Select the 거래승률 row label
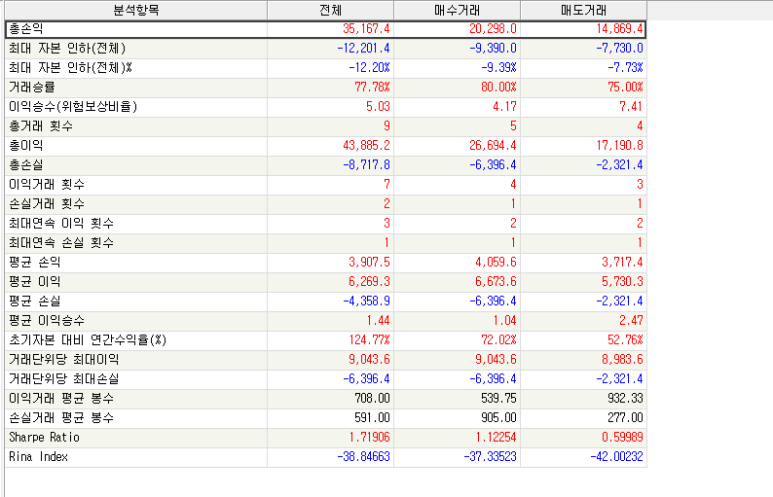 (x=32, y=87)
